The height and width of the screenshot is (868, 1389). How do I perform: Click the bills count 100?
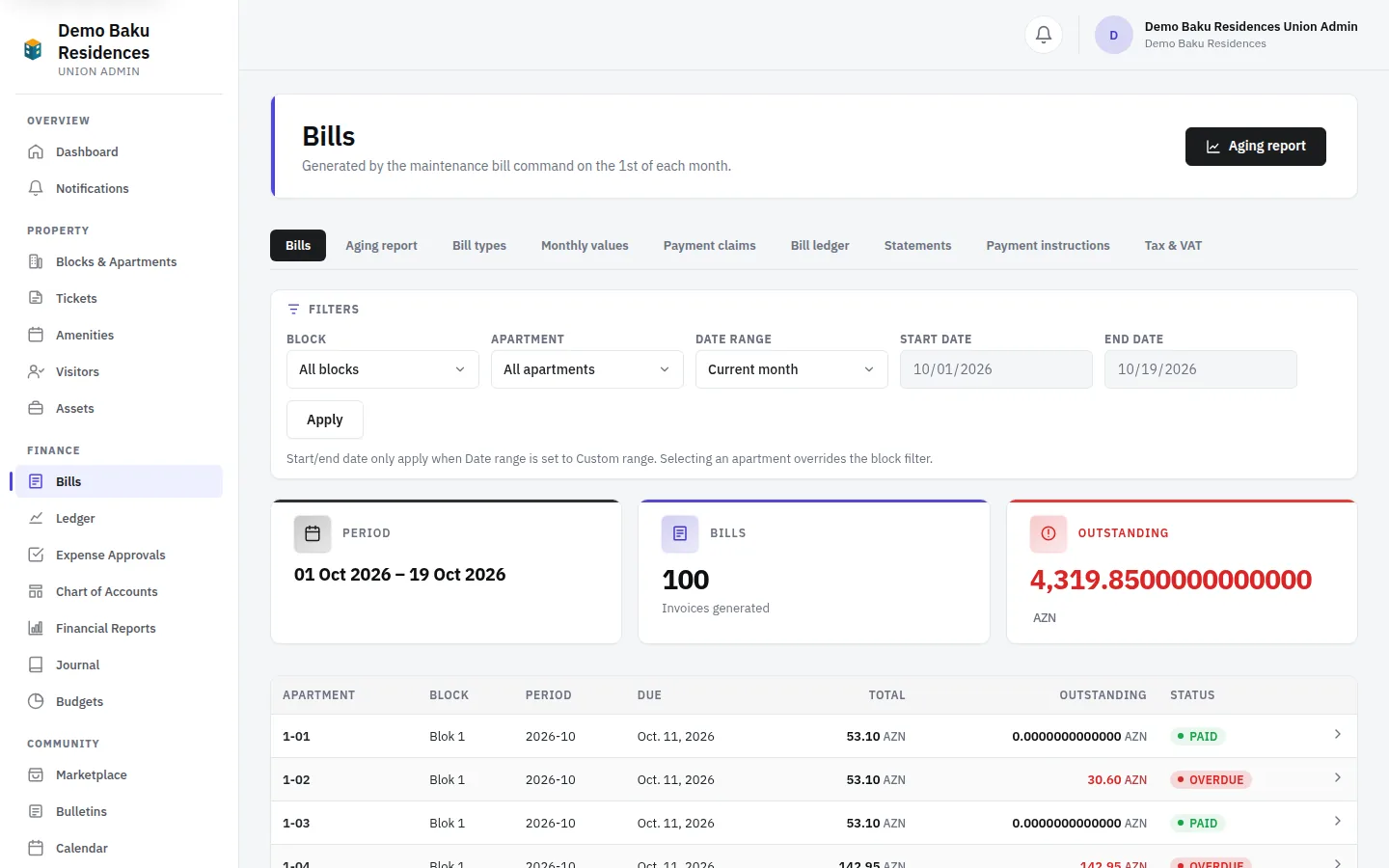686,580
